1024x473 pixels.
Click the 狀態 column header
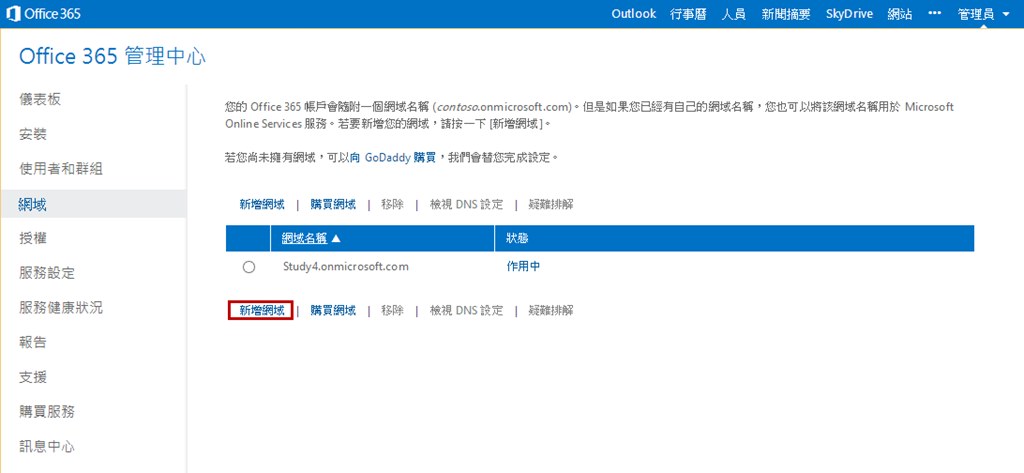tap(517, 238)
